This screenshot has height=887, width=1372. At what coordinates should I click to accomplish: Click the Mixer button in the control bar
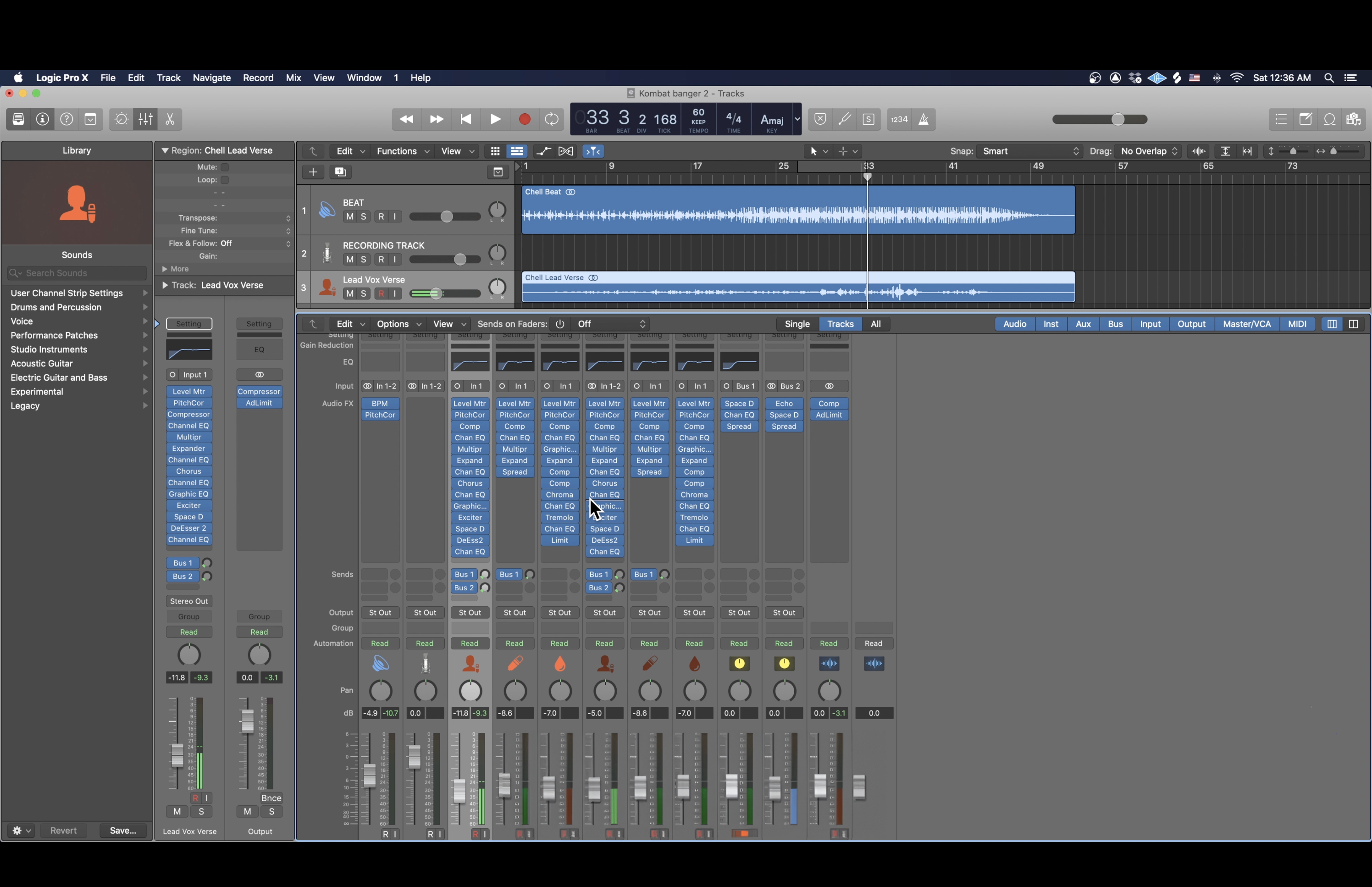[146, 119]
